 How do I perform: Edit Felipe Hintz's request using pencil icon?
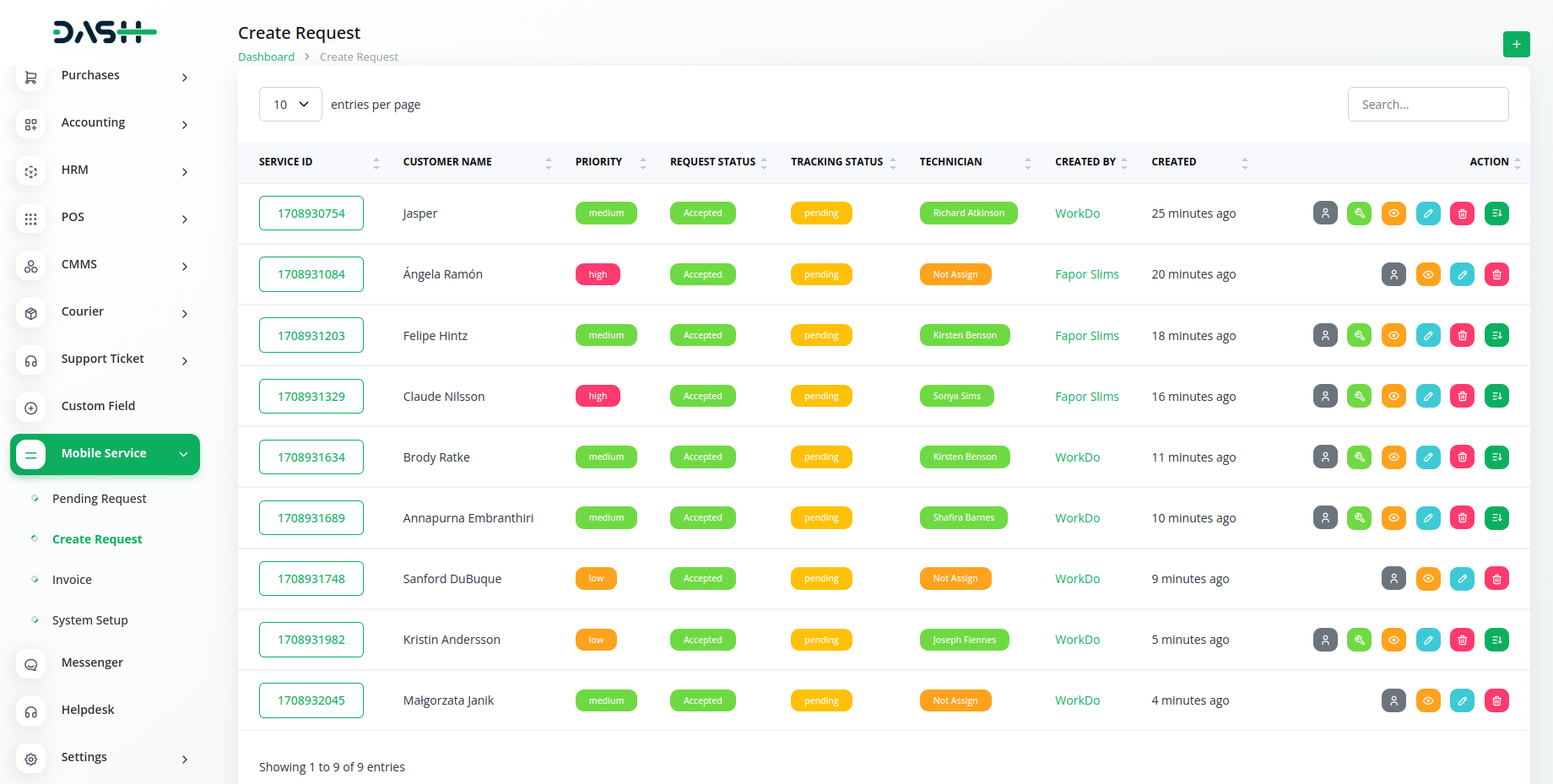pyautogui.click(x=1427, y=336)
